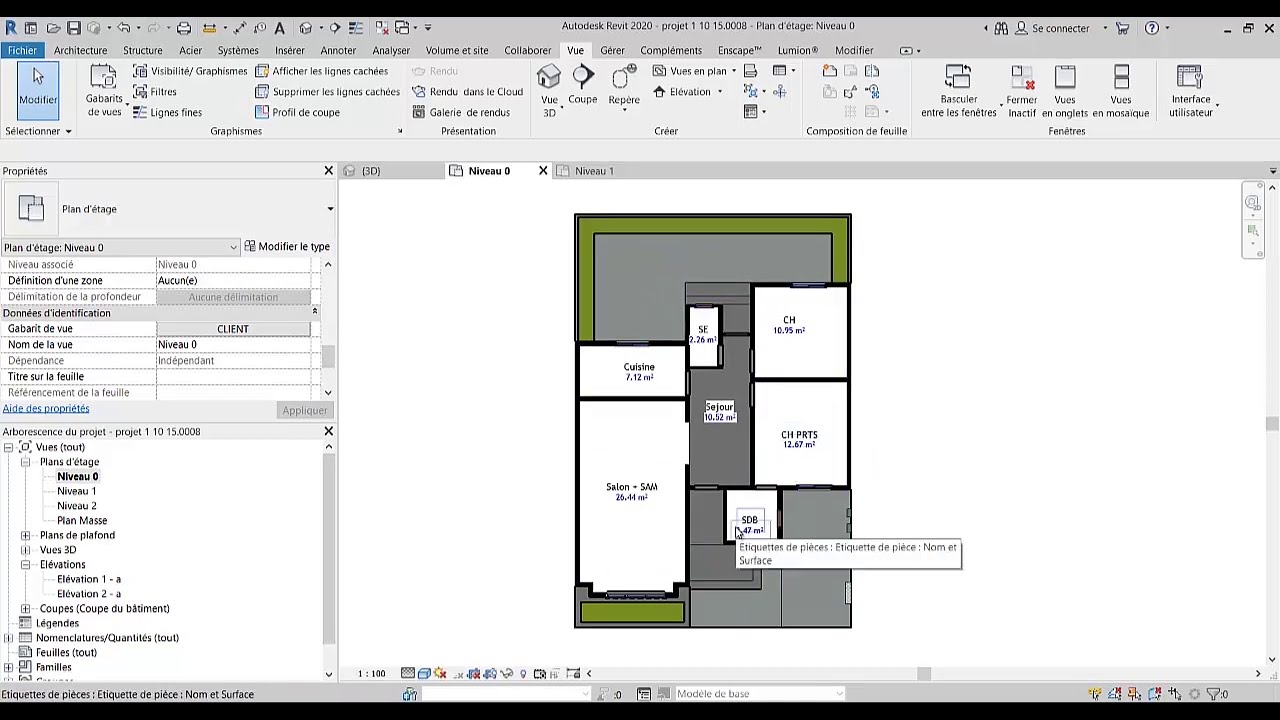This screenshot has width=1280, height=720.
Task: Expand Plans de plafond tree node
Action: 25,535
